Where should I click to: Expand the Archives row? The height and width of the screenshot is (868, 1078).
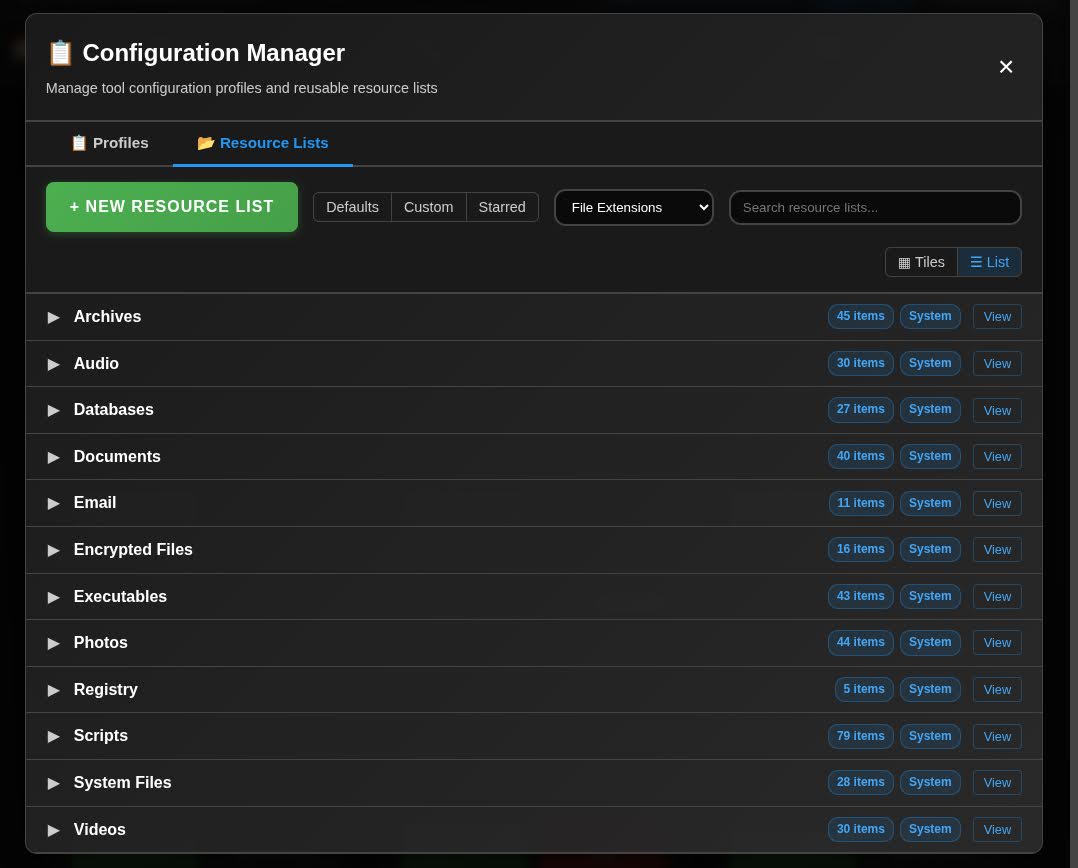click(x=53, y=317)
